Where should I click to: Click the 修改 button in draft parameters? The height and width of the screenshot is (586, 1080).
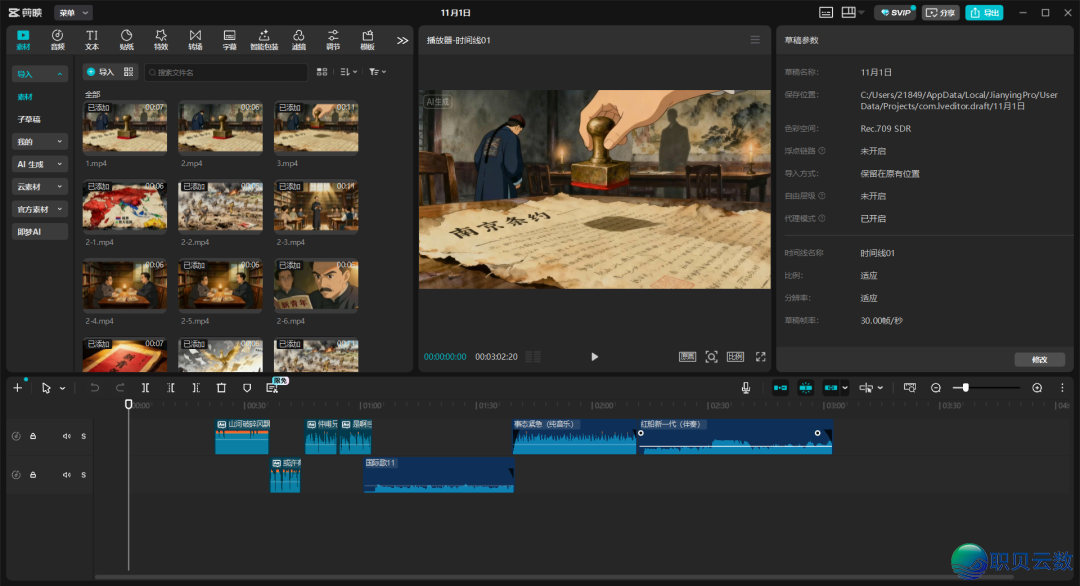pyautogui.click(x=1040, y=359)
